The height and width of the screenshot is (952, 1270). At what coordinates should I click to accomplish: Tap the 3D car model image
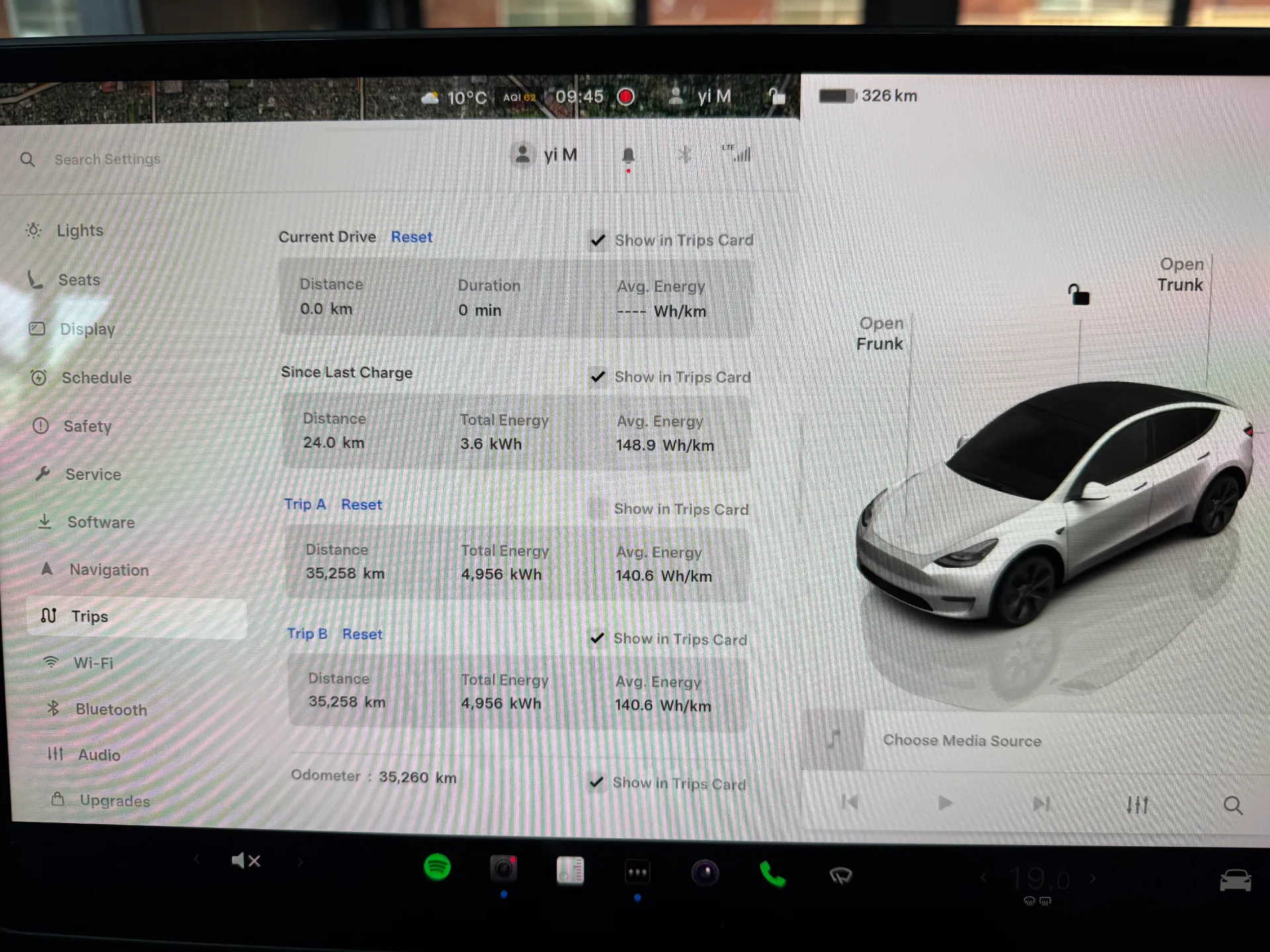point(1055,502)
